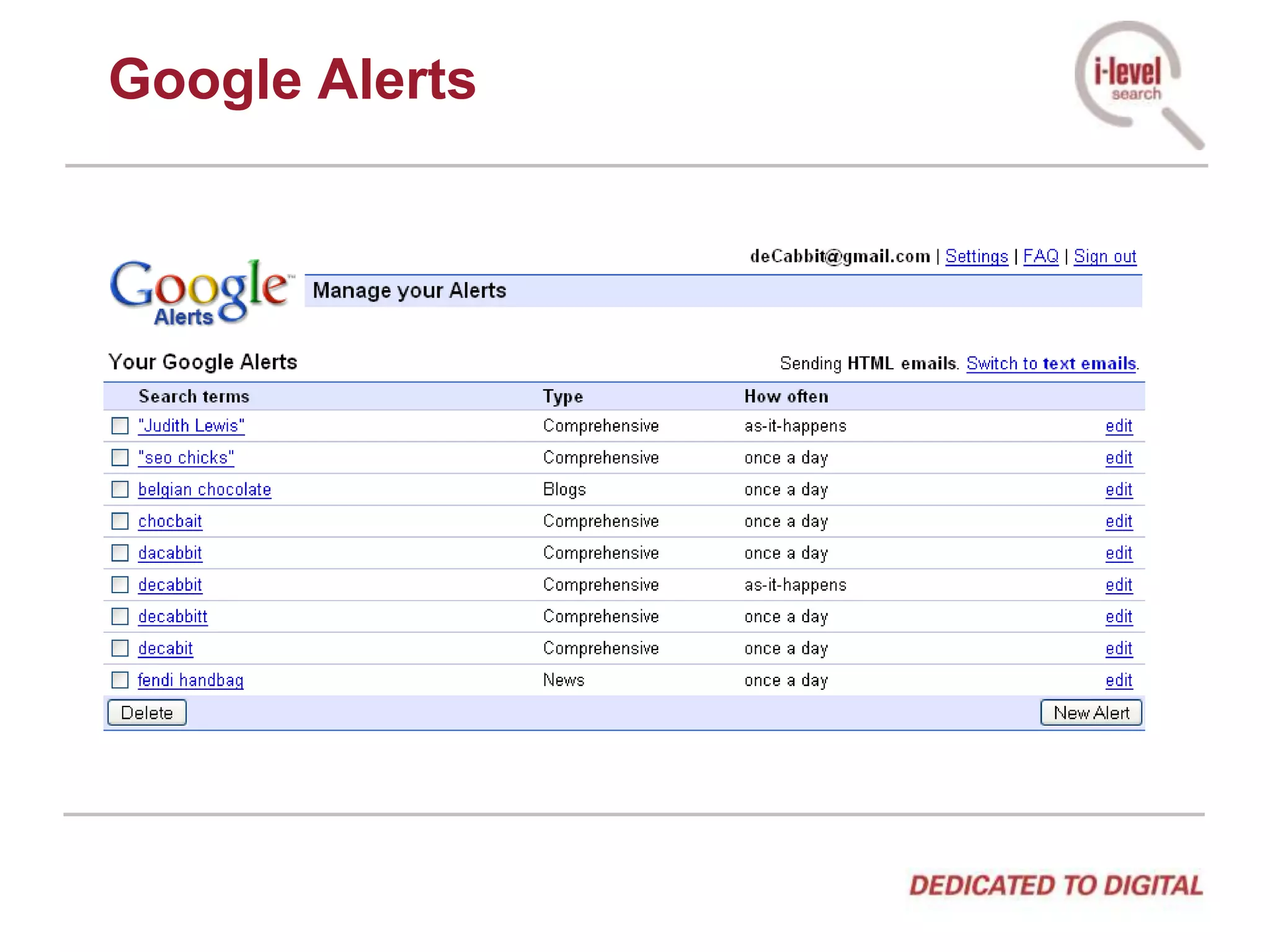Edit the "Judith Lewis" alert
This screenshot has width=1270, height=952.
(1119, 426)
